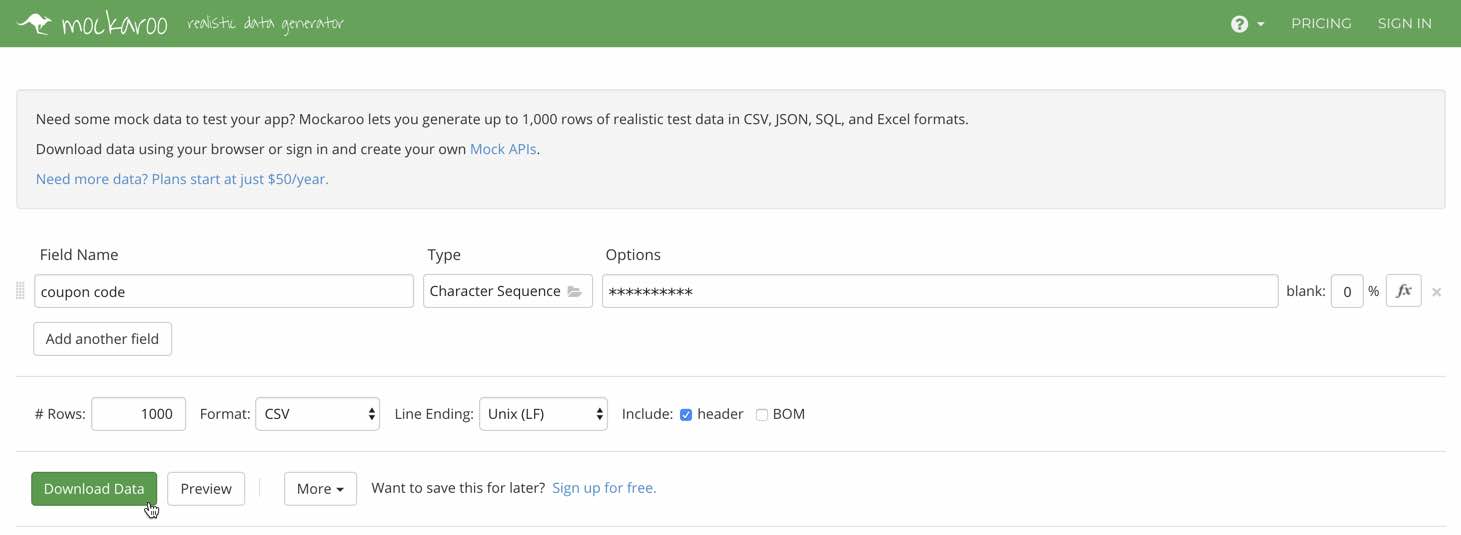Go to the Pricing page
This screenshot has height=535, width=1461.
coord(1321,23)
